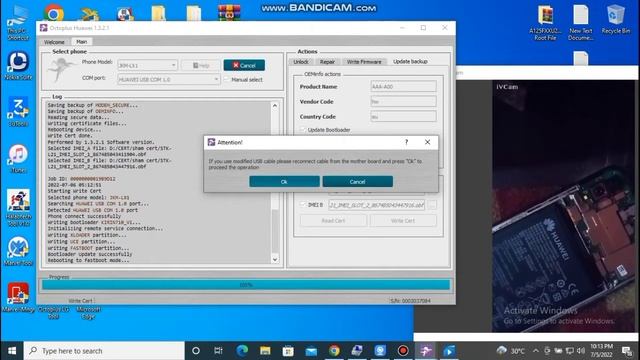The image size is (640, 360).
Task: Open the Marvel Mega red desktop icon
Action: click(18, 298)
